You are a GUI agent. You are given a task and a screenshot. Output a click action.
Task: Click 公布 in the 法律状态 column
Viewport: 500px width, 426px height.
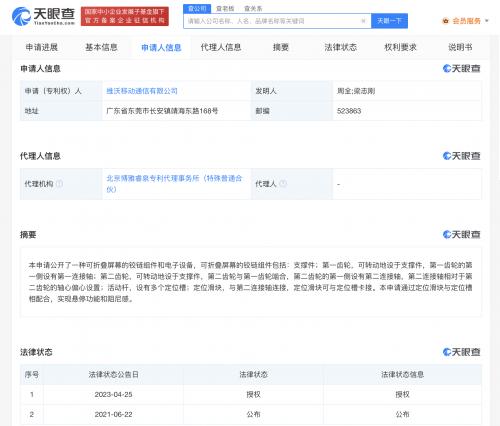click(x=253, y=415)
